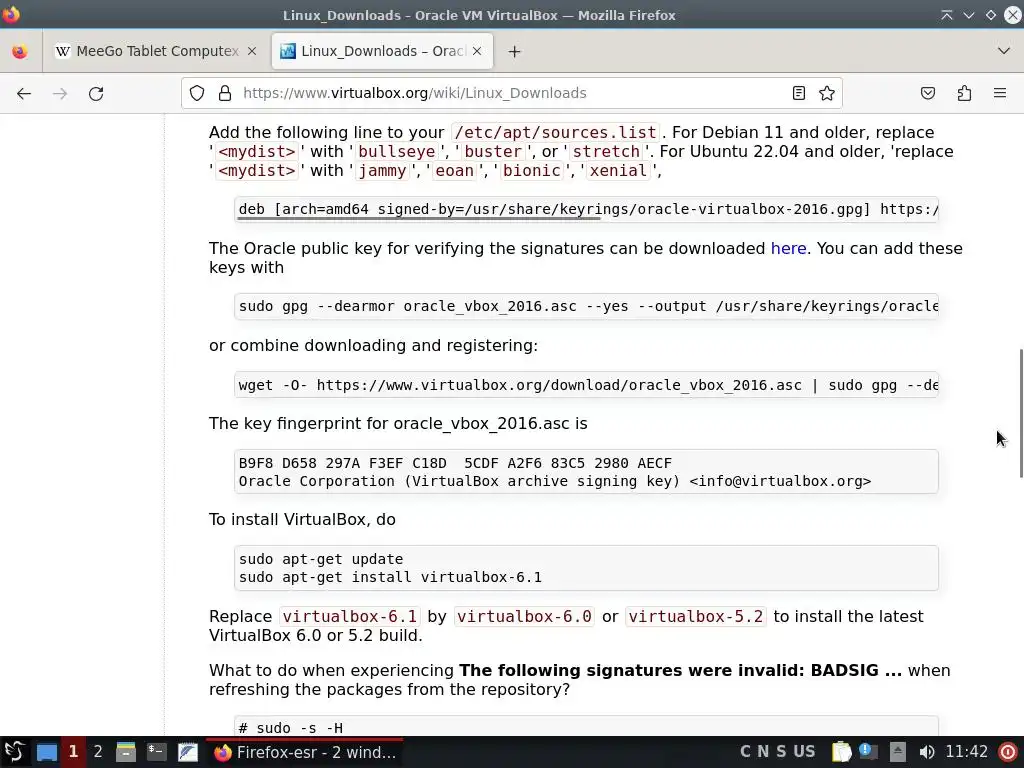Reload the current page
The width and height of the screenshot is (1024, 768).
tap(96, 93)
